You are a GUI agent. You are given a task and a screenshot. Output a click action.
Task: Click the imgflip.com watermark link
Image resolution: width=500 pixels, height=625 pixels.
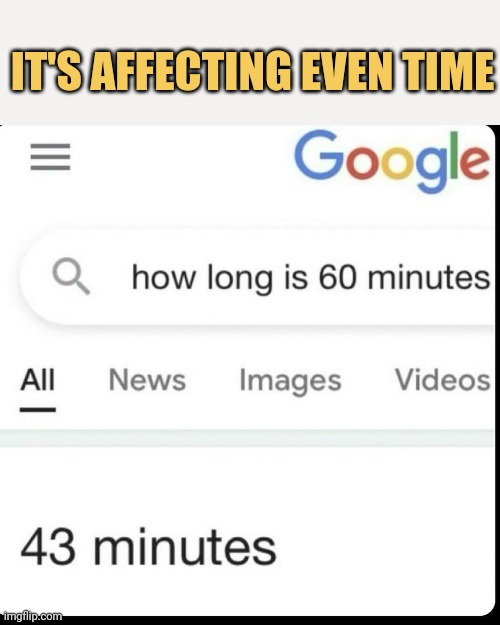click(x=33, y=616)
